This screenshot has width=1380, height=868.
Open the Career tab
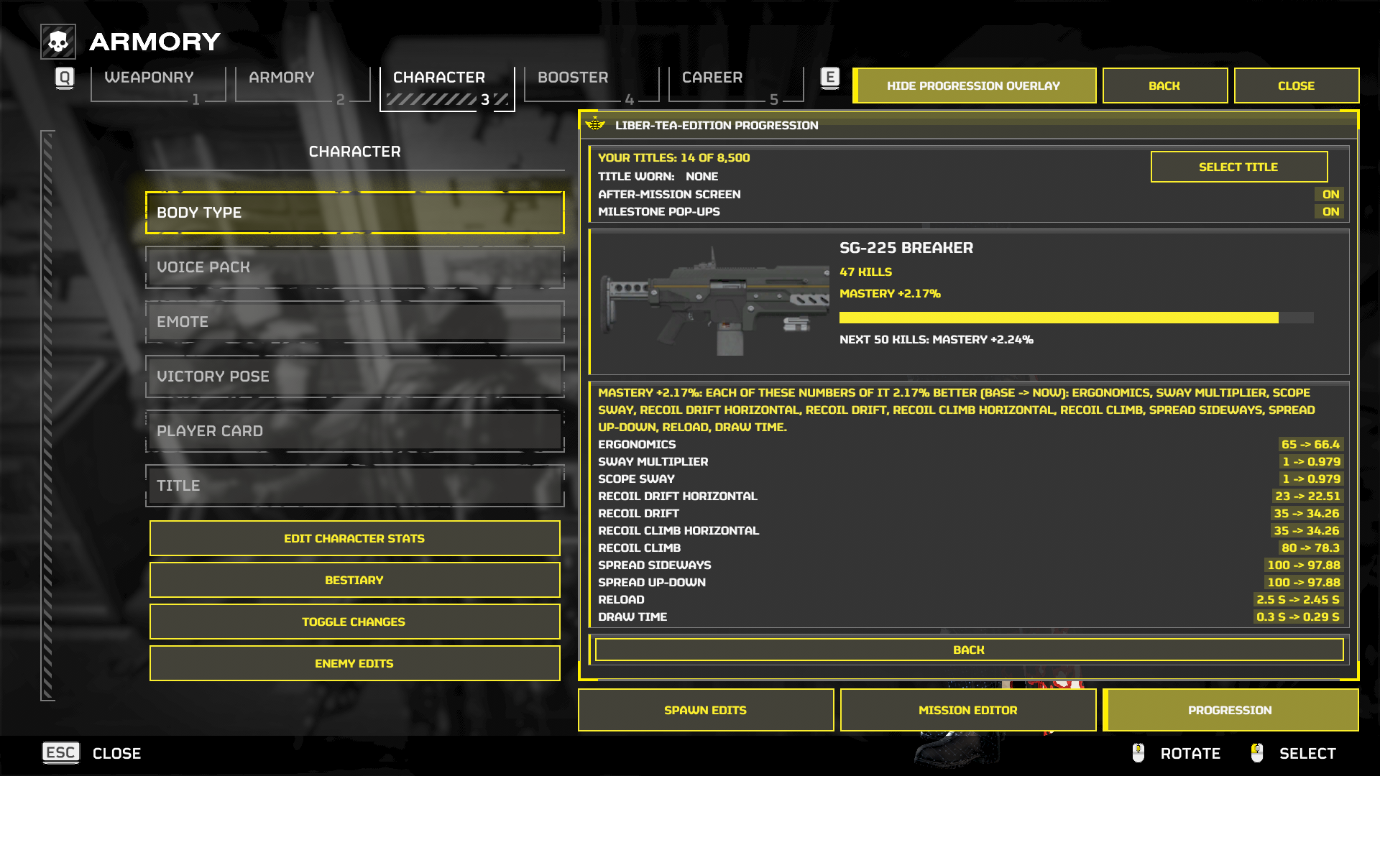736,85
